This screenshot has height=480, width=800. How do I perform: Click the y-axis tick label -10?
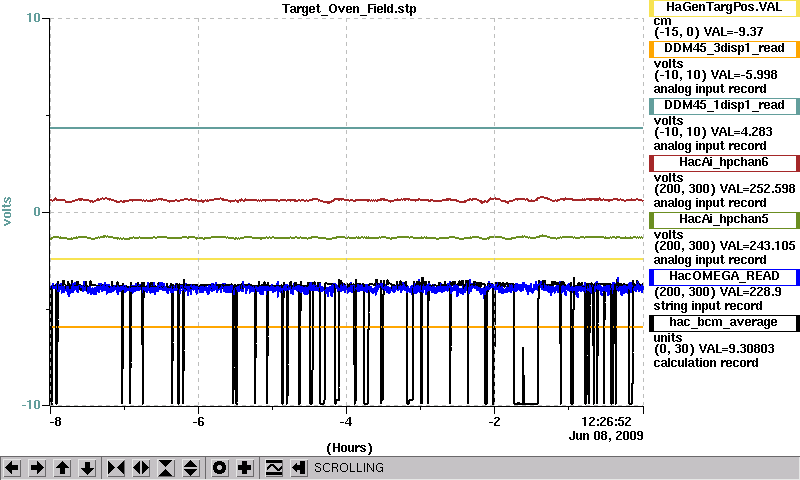tap(31, 405)
